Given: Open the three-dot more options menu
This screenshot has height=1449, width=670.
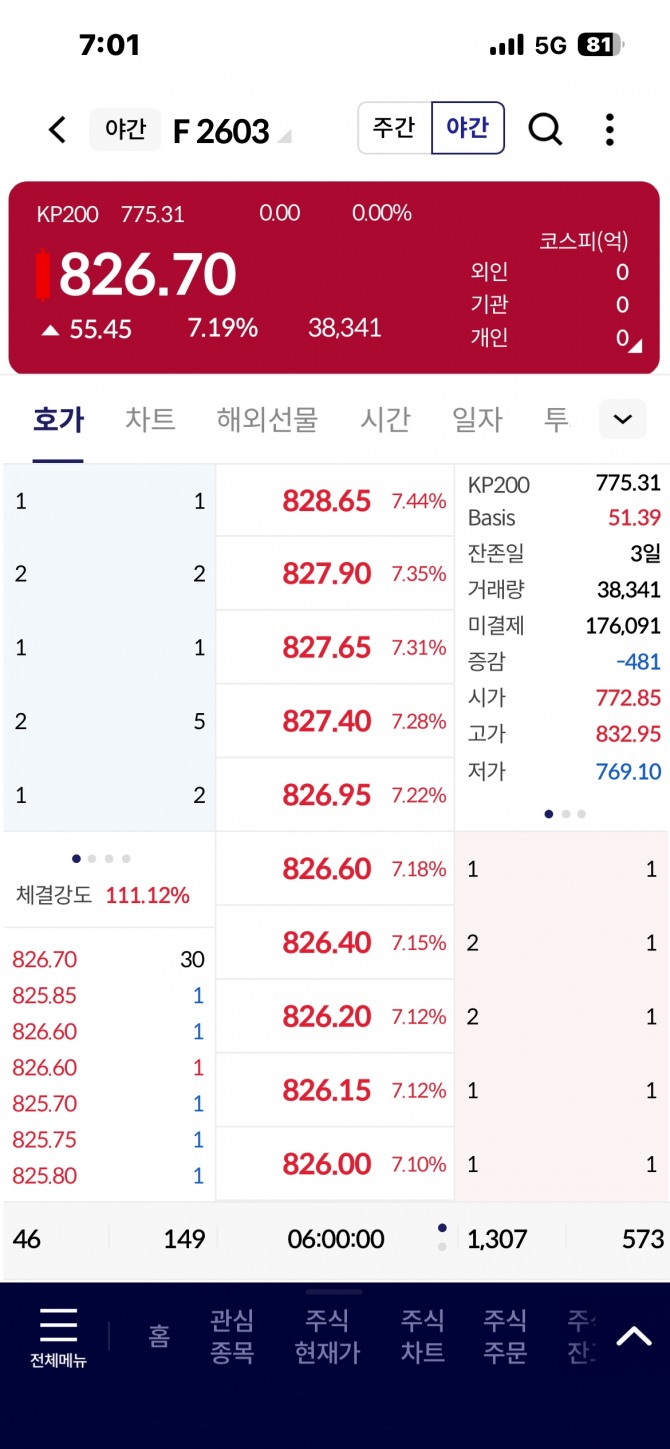Looking at the screenshot, I should (609, 130).
